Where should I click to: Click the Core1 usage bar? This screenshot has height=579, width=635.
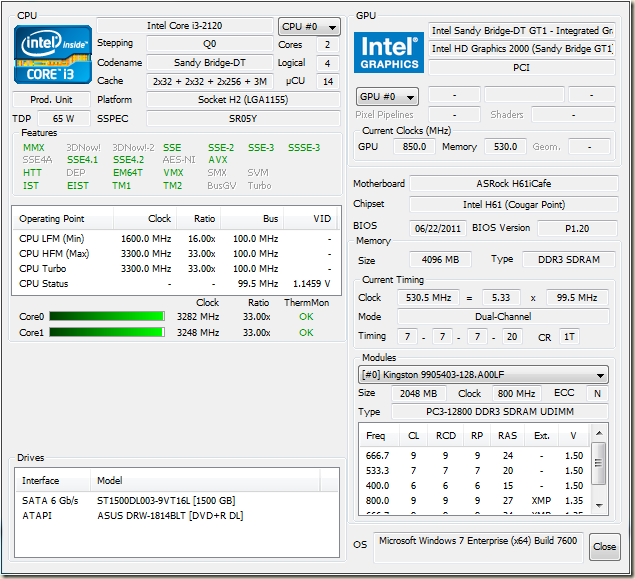(106, 333)
